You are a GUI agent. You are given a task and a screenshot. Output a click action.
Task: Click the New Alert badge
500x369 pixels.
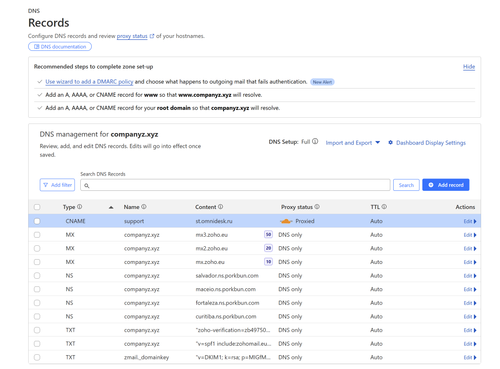click(x=322, y=82)
